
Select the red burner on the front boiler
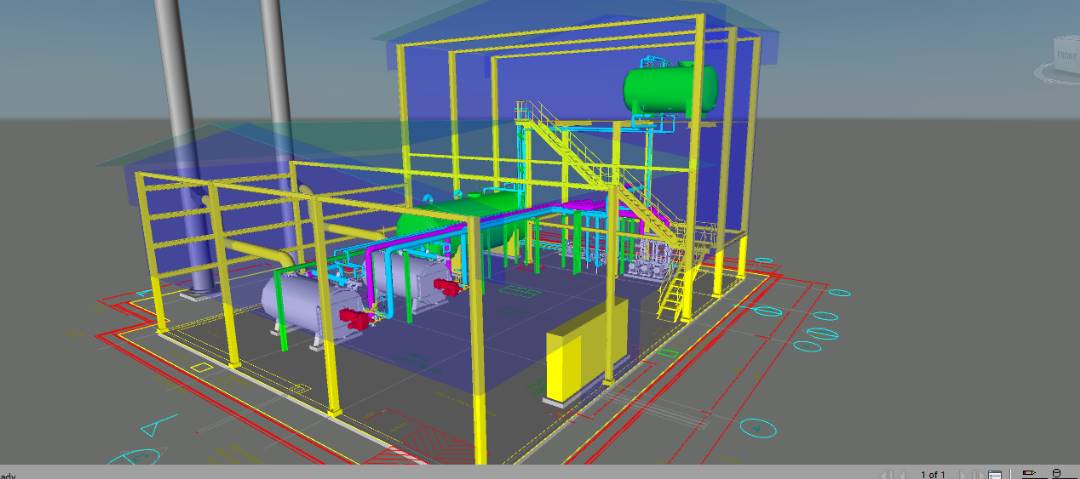[353, 320]
